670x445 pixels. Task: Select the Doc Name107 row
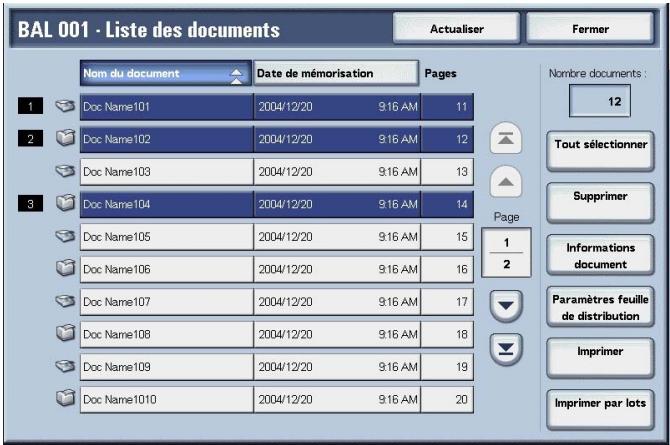point(277,301)
